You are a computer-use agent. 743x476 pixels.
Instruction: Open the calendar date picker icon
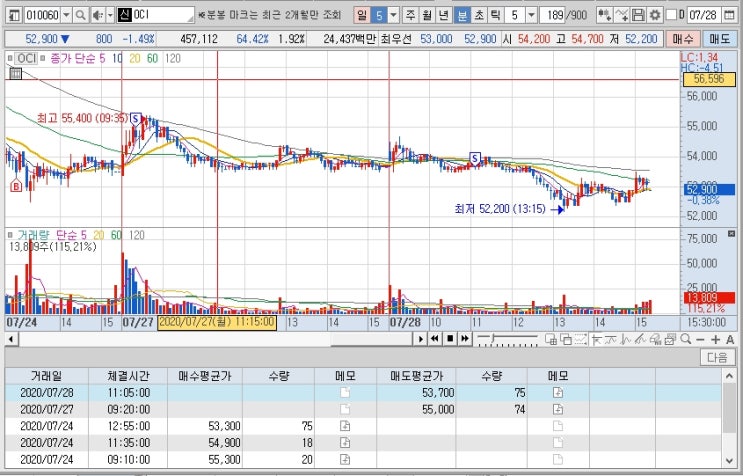click(x=729, y=15)
